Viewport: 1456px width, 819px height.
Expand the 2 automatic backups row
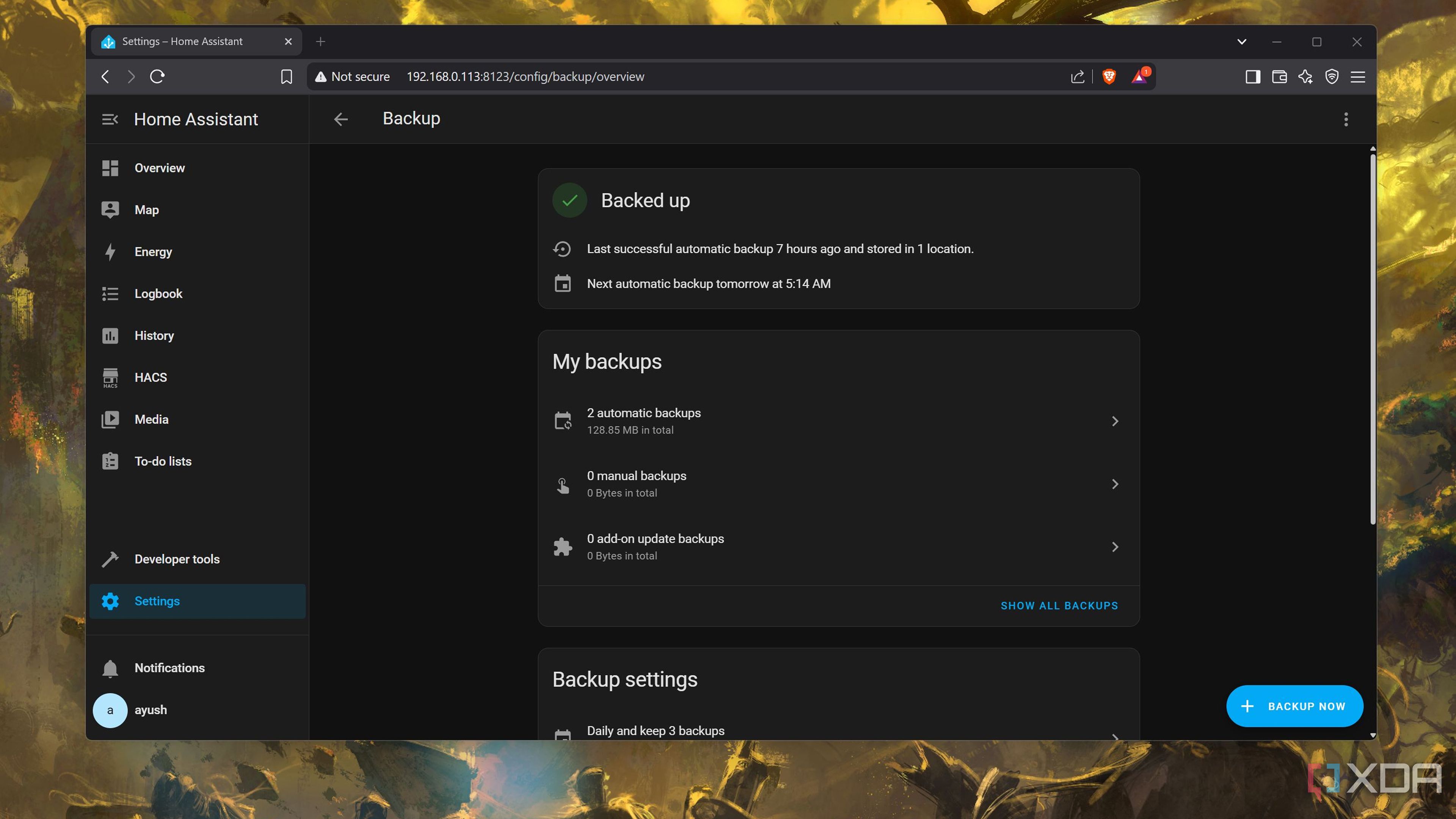(x=838, y=421)
